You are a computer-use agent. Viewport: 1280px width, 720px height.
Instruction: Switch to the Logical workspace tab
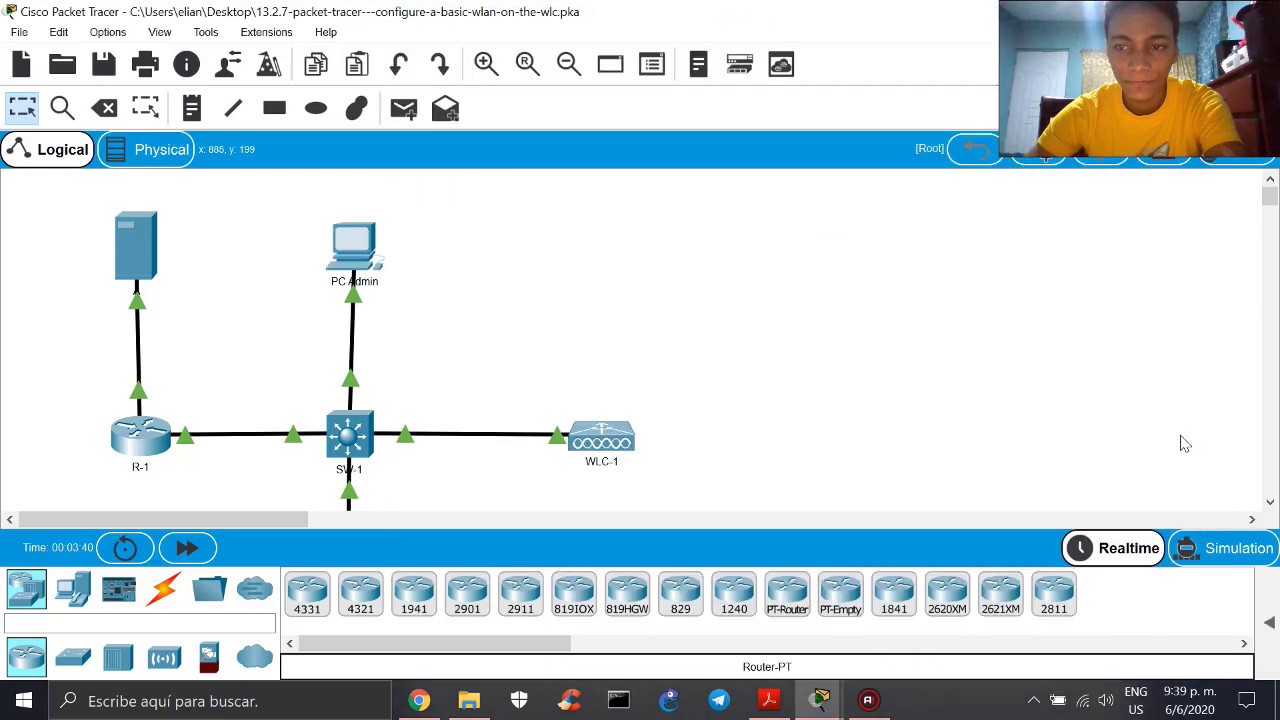click(x=47, y=150)
